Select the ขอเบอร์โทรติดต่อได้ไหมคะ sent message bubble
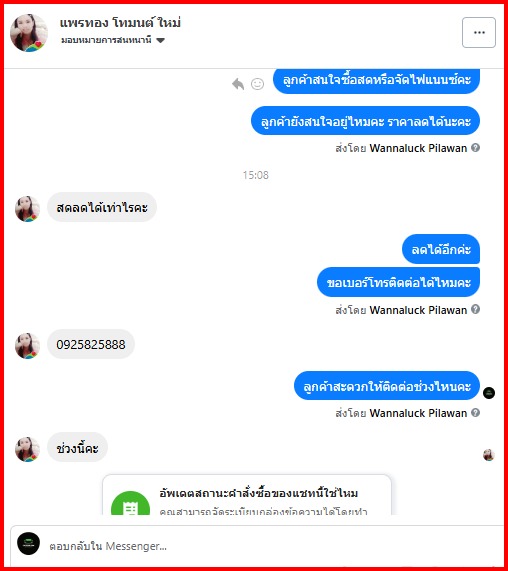 (x=398, y=283)
